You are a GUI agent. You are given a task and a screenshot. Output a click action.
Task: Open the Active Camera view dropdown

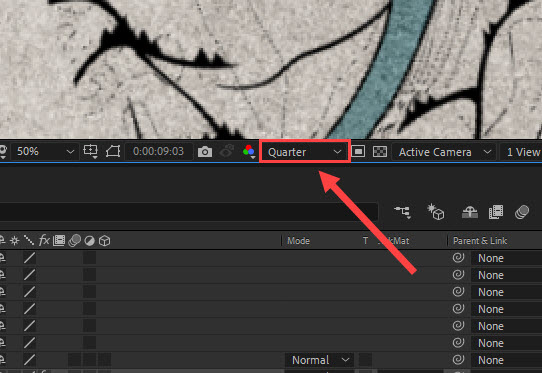point(444,152)
